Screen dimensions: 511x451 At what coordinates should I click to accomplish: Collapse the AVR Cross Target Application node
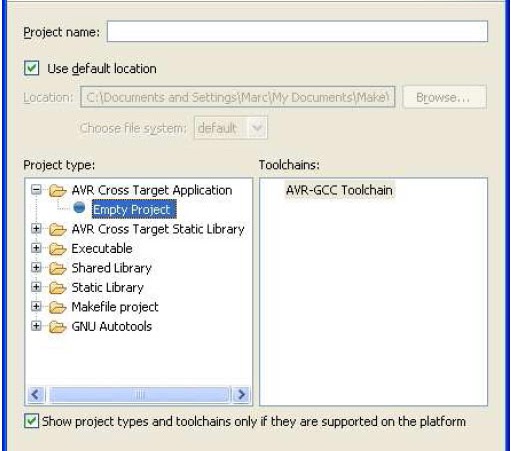tap(36, 190)
